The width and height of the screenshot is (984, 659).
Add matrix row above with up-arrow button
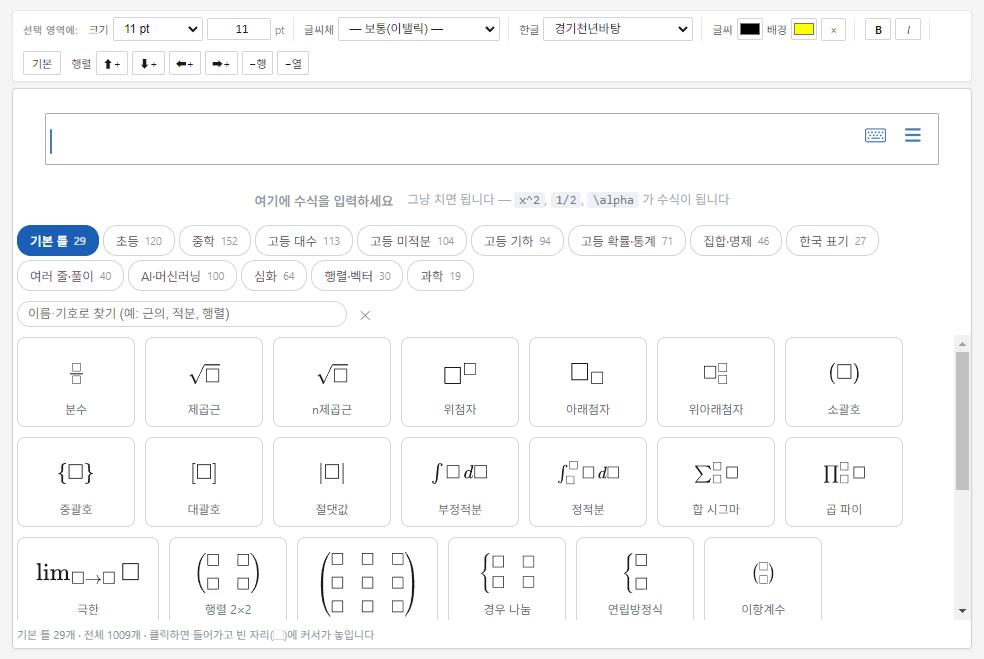coord(112,63)
